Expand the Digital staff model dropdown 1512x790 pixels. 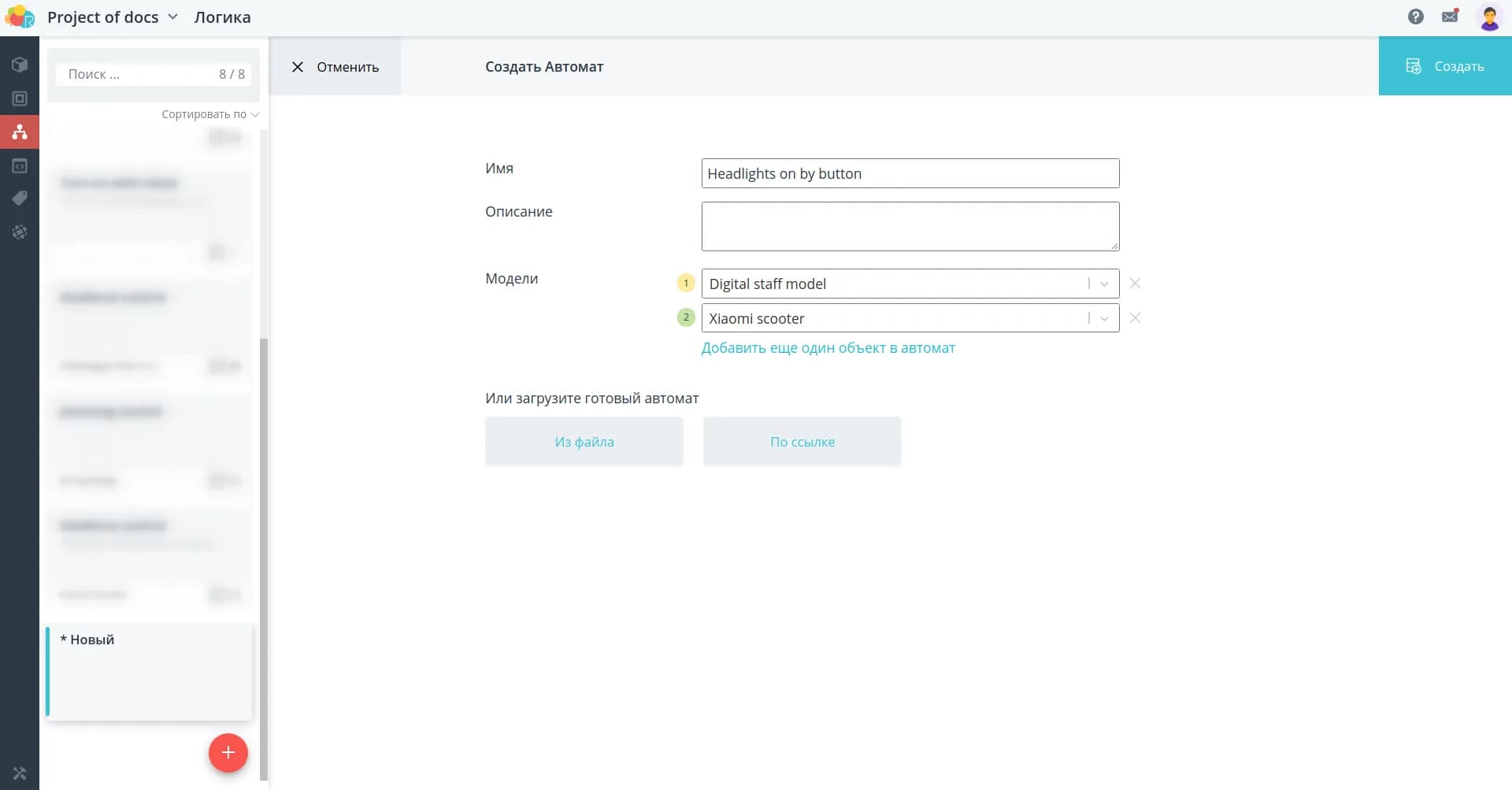(1104, 284)
